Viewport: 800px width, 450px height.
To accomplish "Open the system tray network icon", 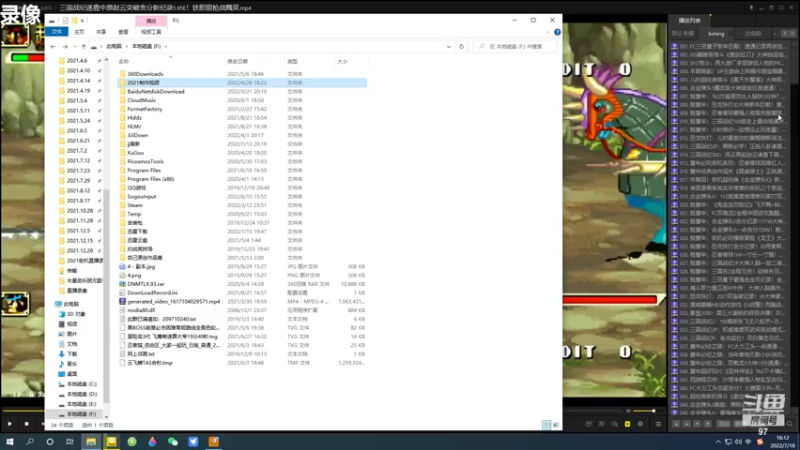I will click(728, 442).
